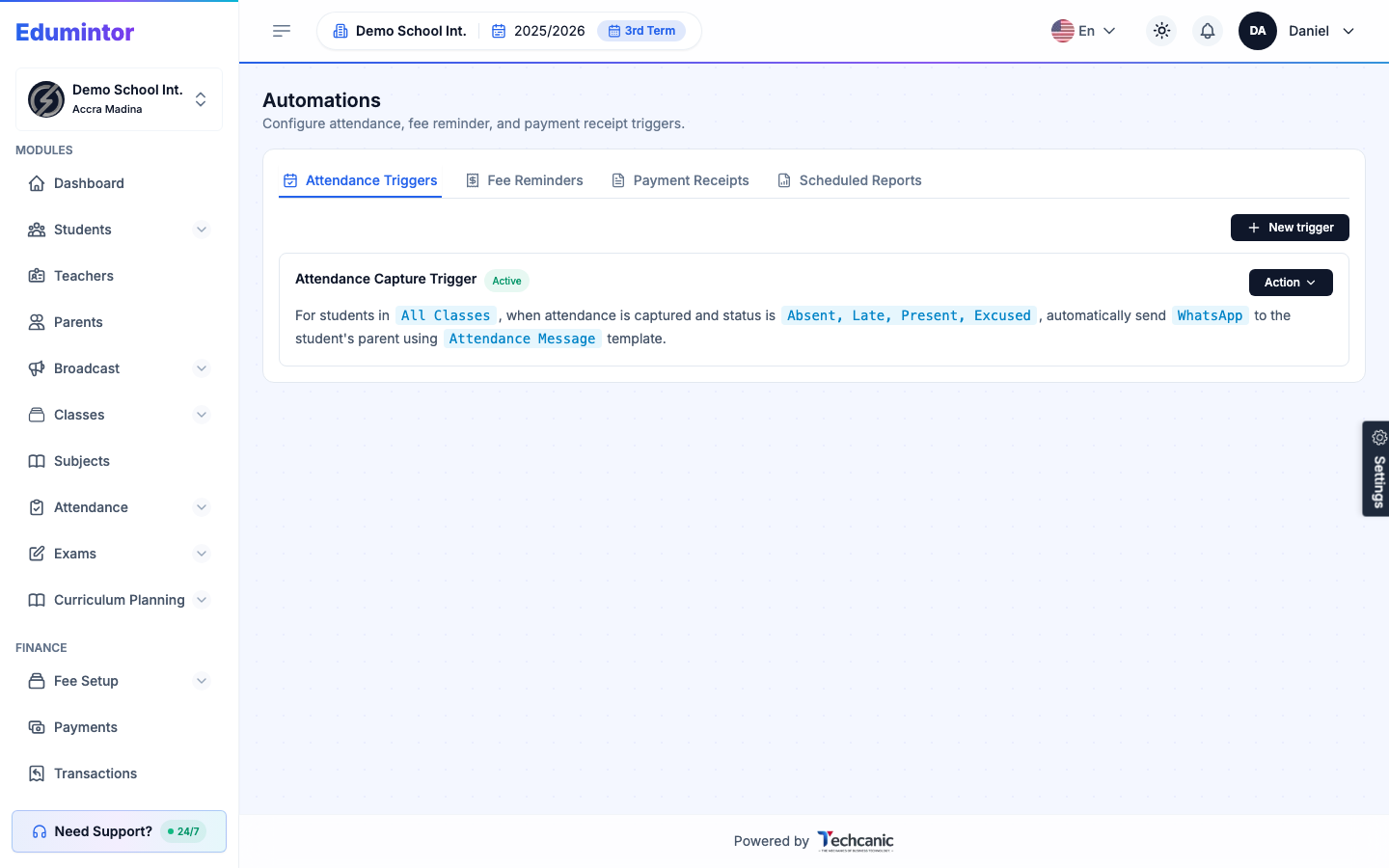Click the Students group icon
Screen dimensions: 1389x868
(37, 230)
